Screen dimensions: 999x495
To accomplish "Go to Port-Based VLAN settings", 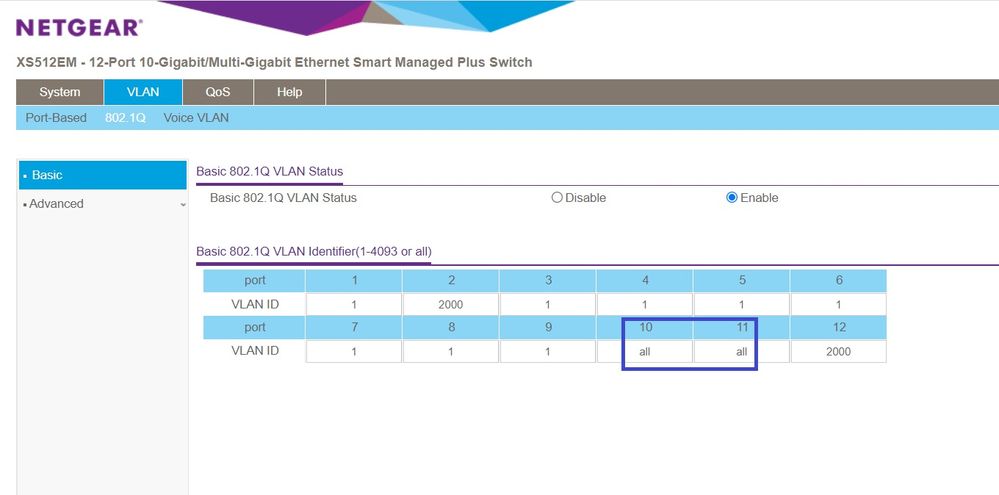I will click(56, 118).
